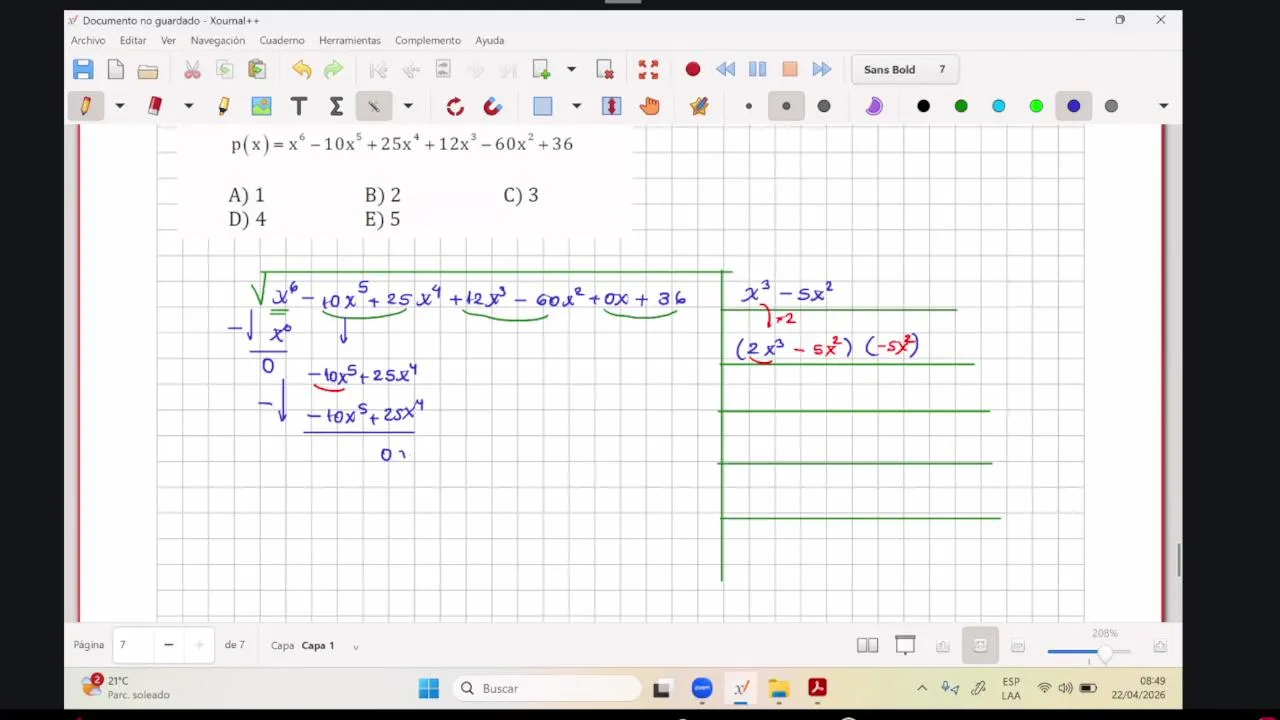Toggle fullscreen mode icon
Viewport: 1280px width, 720px height.
coord(648,69)
